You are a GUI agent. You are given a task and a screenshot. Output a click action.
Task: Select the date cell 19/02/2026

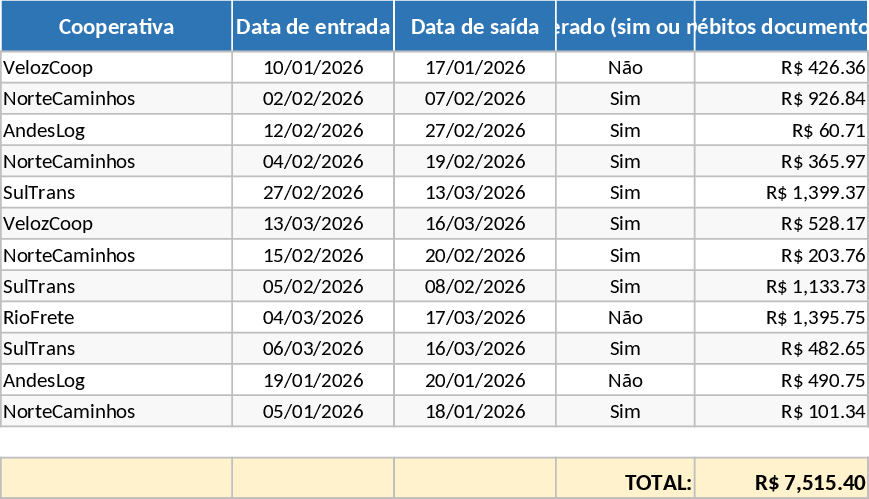coord(475,162)
